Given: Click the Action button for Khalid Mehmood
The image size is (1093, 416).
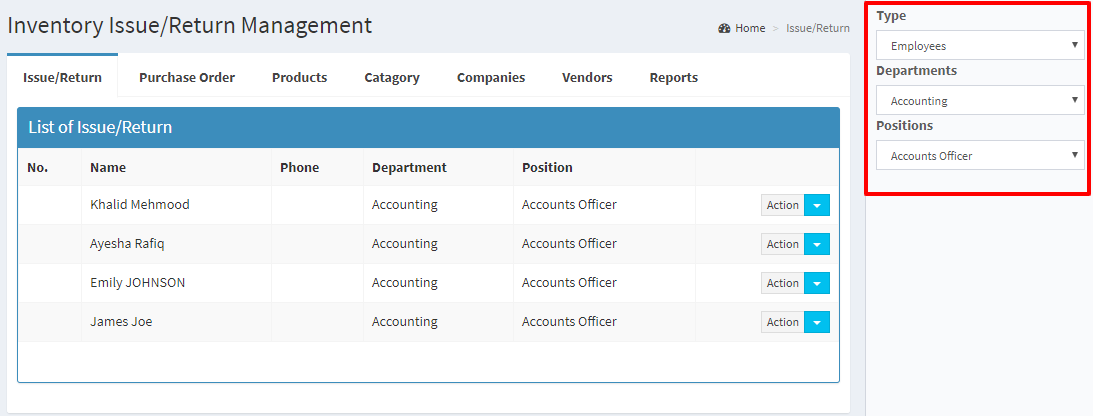Looking at the screenshot, I should pyautogui.click(x=782, y=205).
